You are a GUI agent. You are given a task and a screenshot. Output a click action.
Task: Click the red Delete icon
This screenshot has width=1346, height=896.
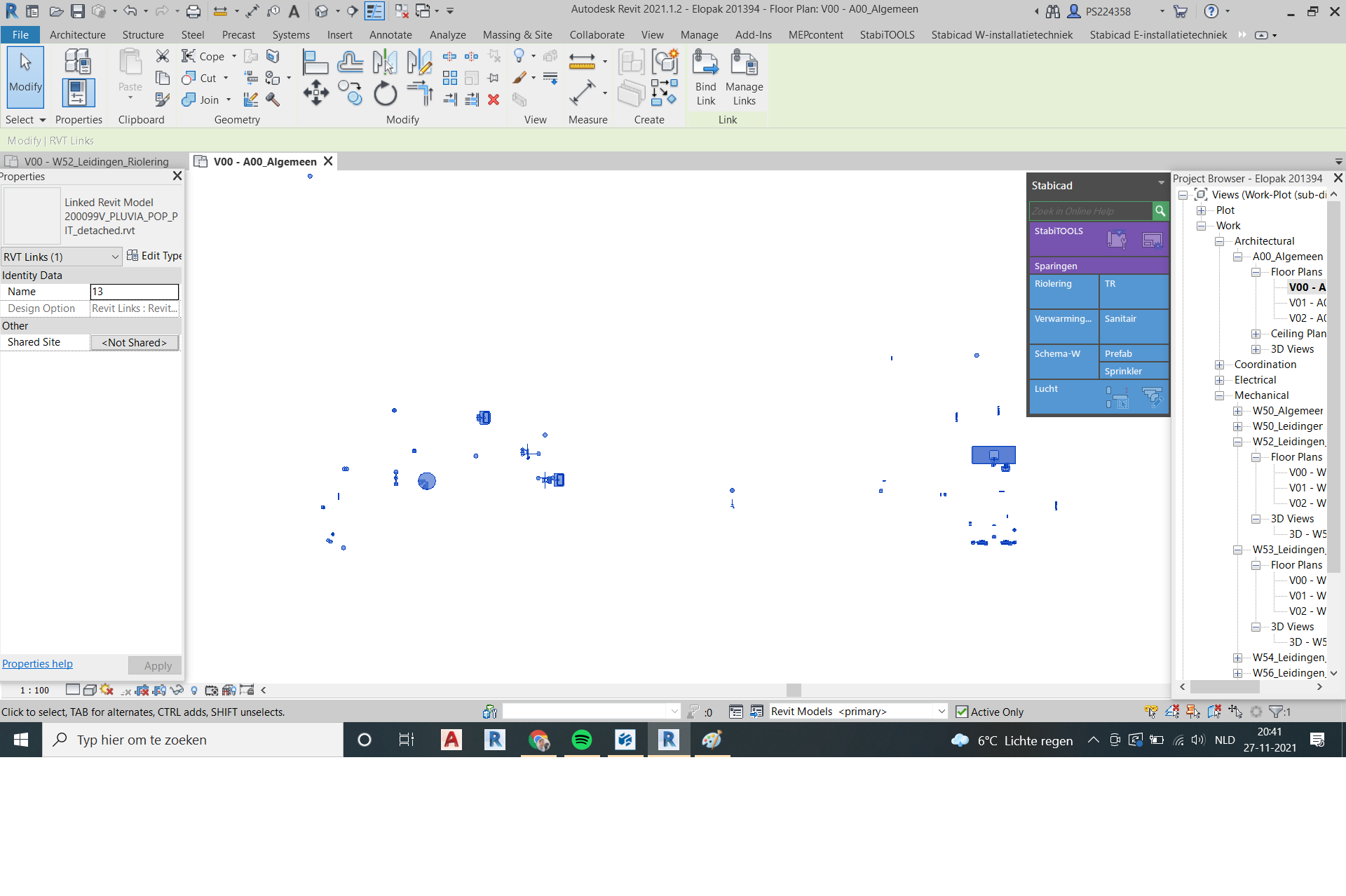coord(494,100)
